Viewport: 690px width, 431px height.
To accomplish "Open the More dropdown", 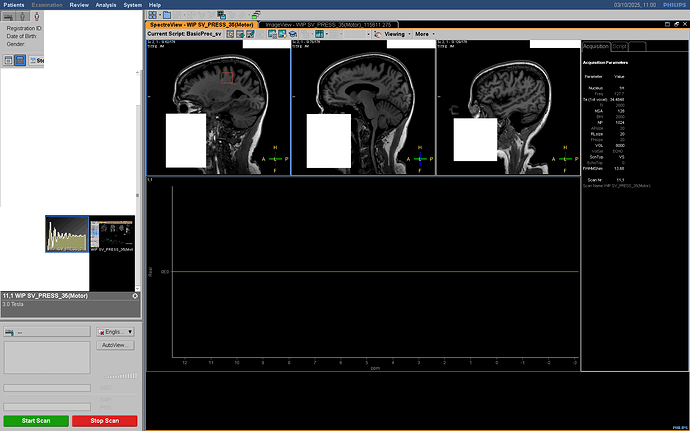I will click(x=425, y=34).
